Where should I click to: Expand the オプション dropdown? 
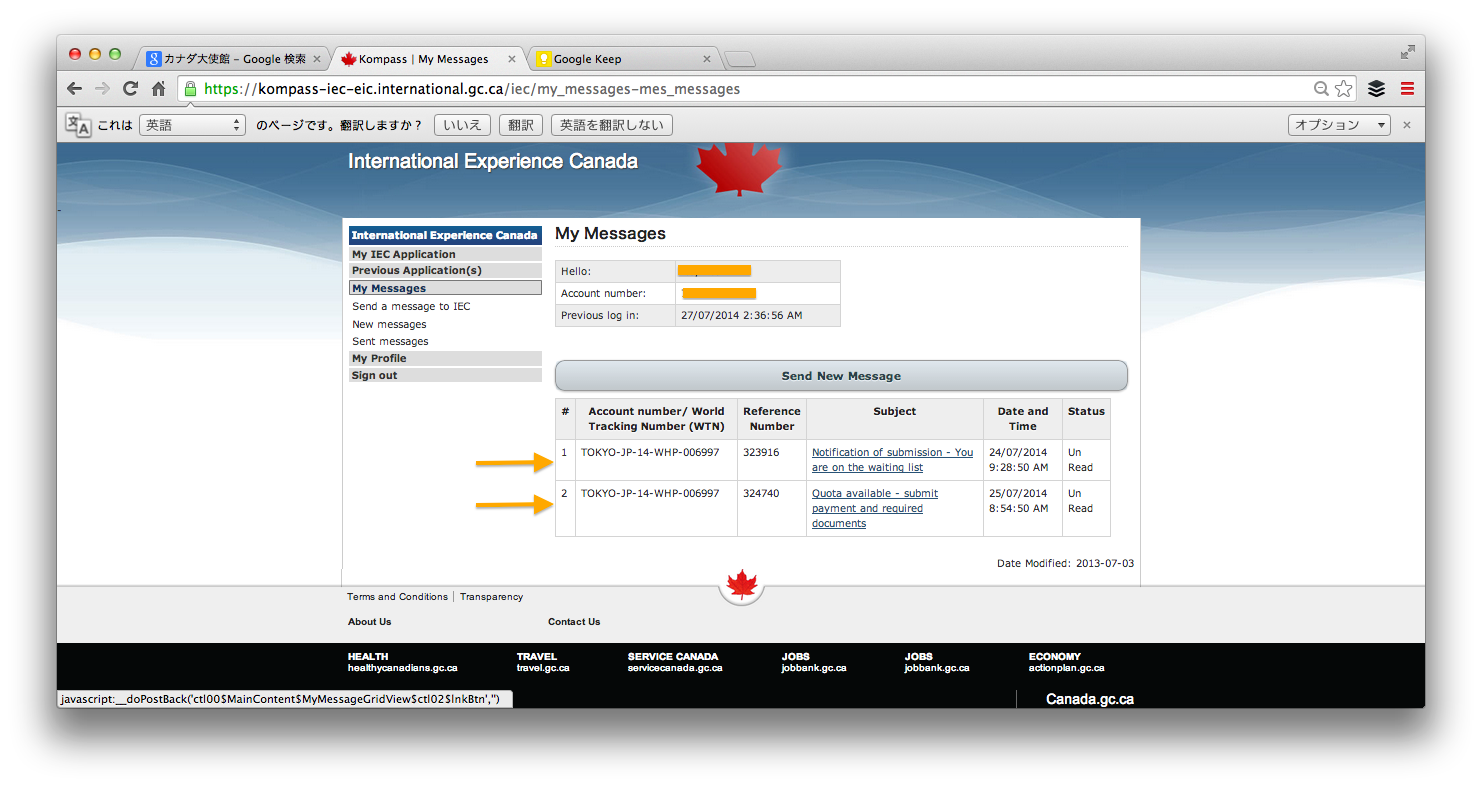click(x=1339, y=125)
